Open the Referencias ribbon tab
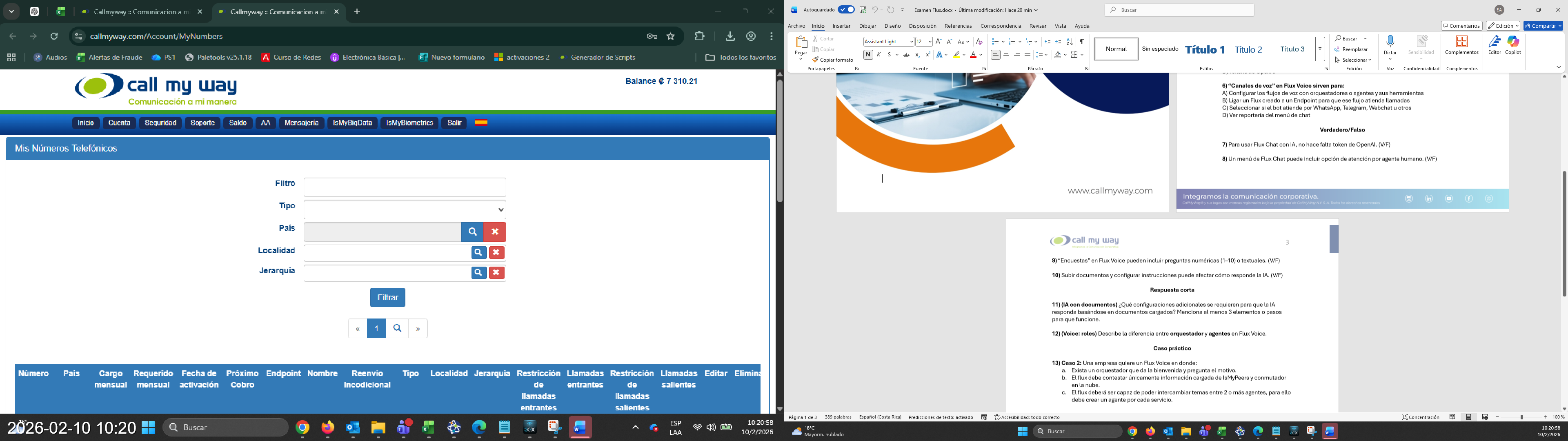Viewport: 1568px width, 441px height. [x=957, y=26]
